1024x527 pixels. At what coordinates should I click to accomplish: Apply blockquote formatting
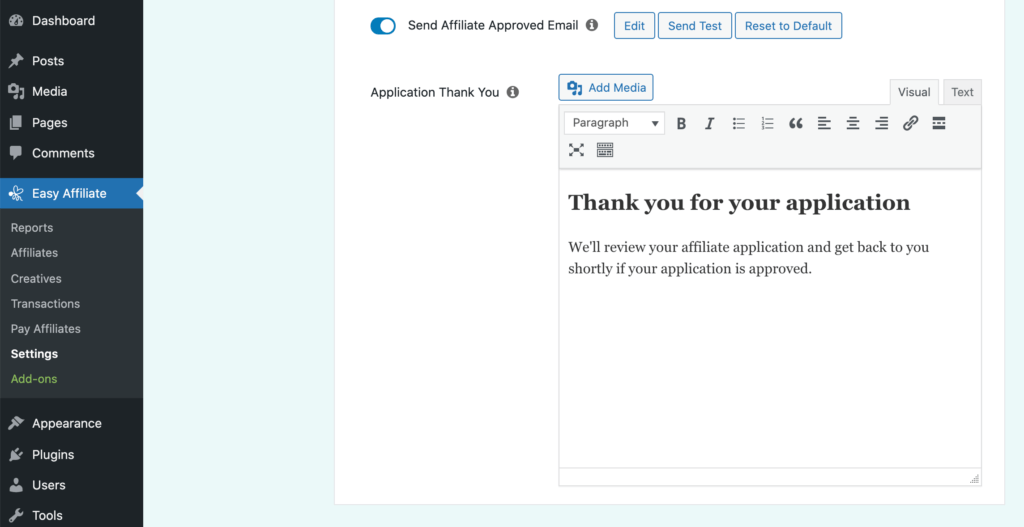pyautogui.click(x=795, y=123)
